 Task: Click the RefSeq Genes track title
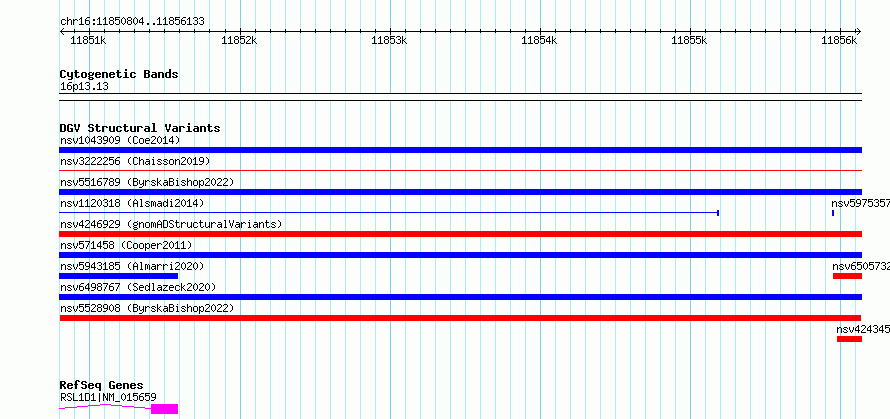[x=101, y=386]
